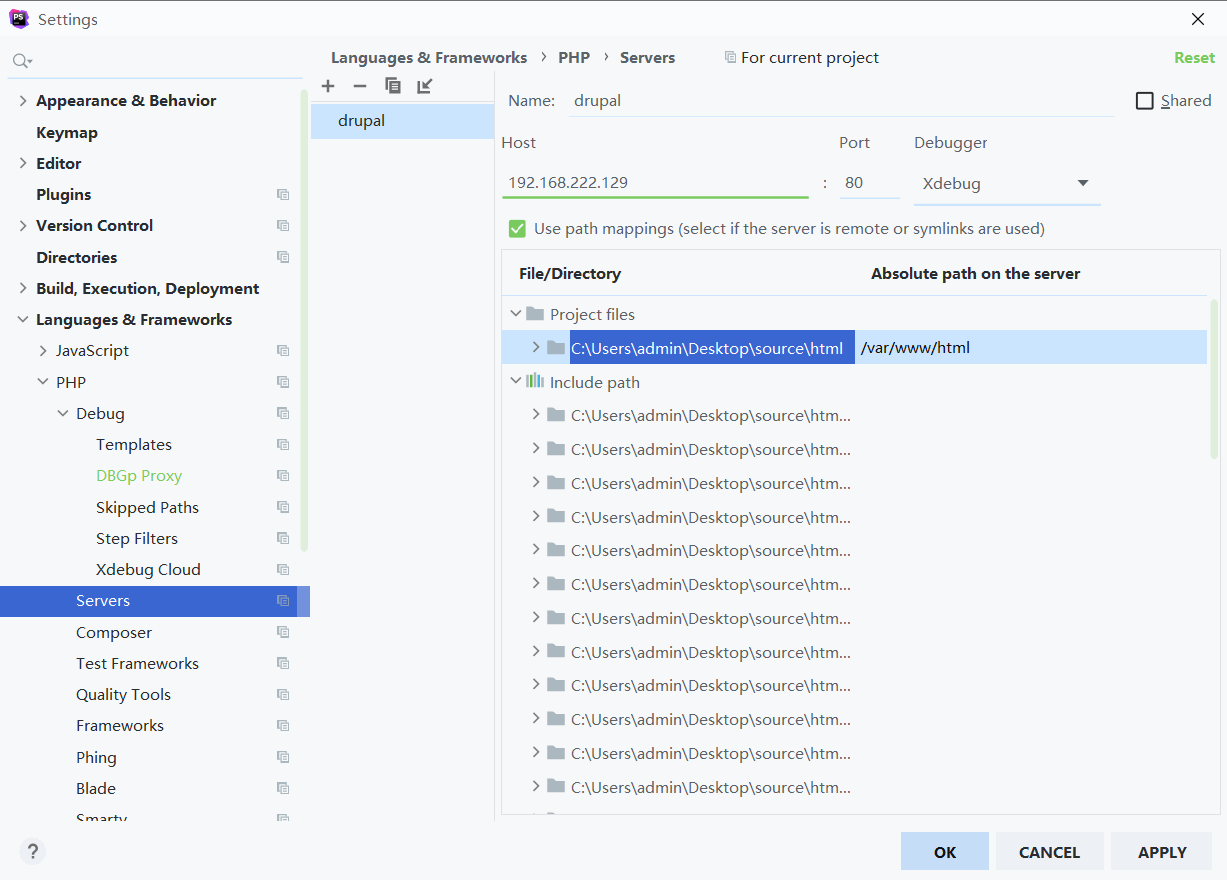The height and width of the screenshot is (880, 1227).
Task: Expand the JavaScript settings node
Action: (x=43, y=351)
